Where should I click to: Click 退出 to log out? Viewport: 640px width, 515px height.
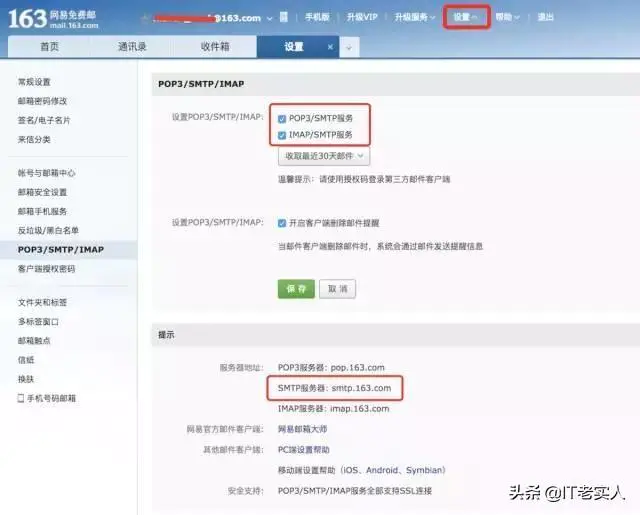coord(545,17)
